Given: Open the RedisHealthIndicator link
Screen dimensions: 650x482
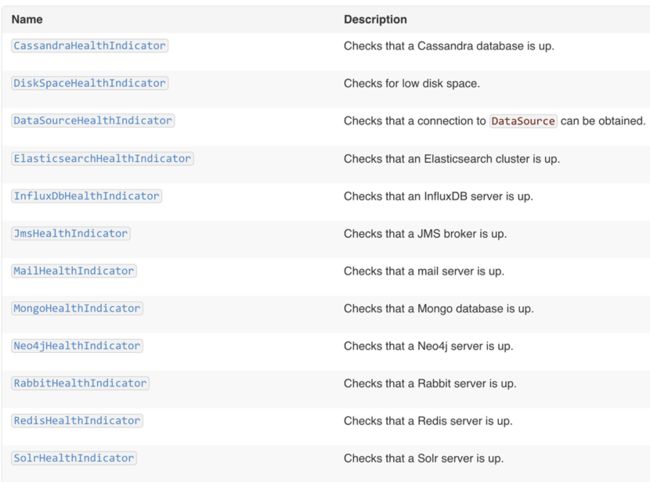Looking at the screenshot, I should pos(77,421).
